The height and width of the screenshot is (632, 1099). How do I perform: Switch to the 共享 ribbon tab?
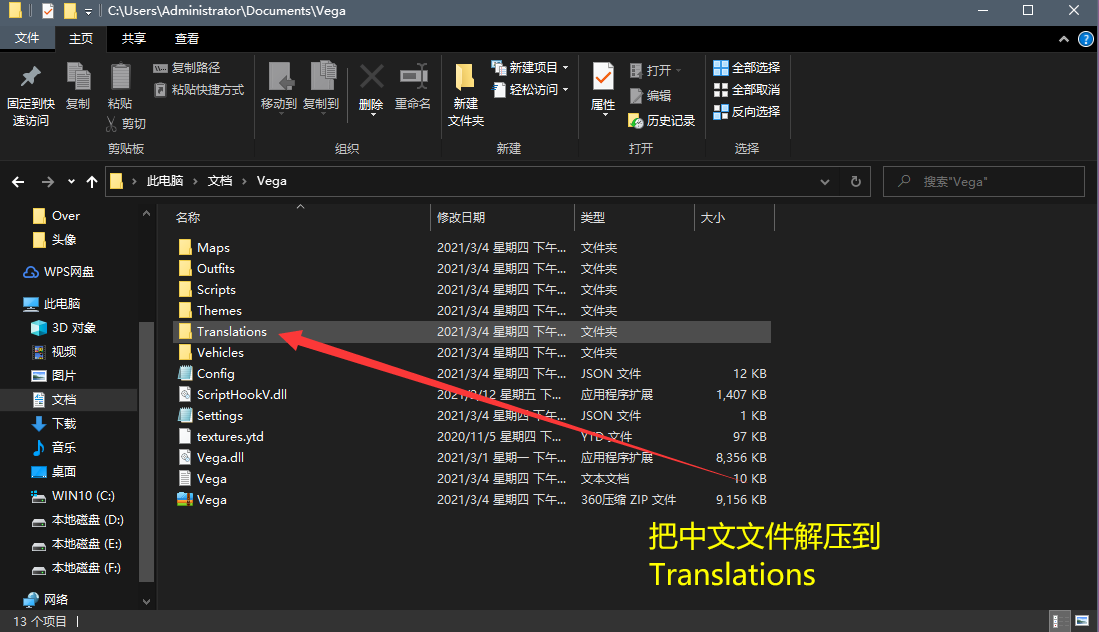coord(133,38)
